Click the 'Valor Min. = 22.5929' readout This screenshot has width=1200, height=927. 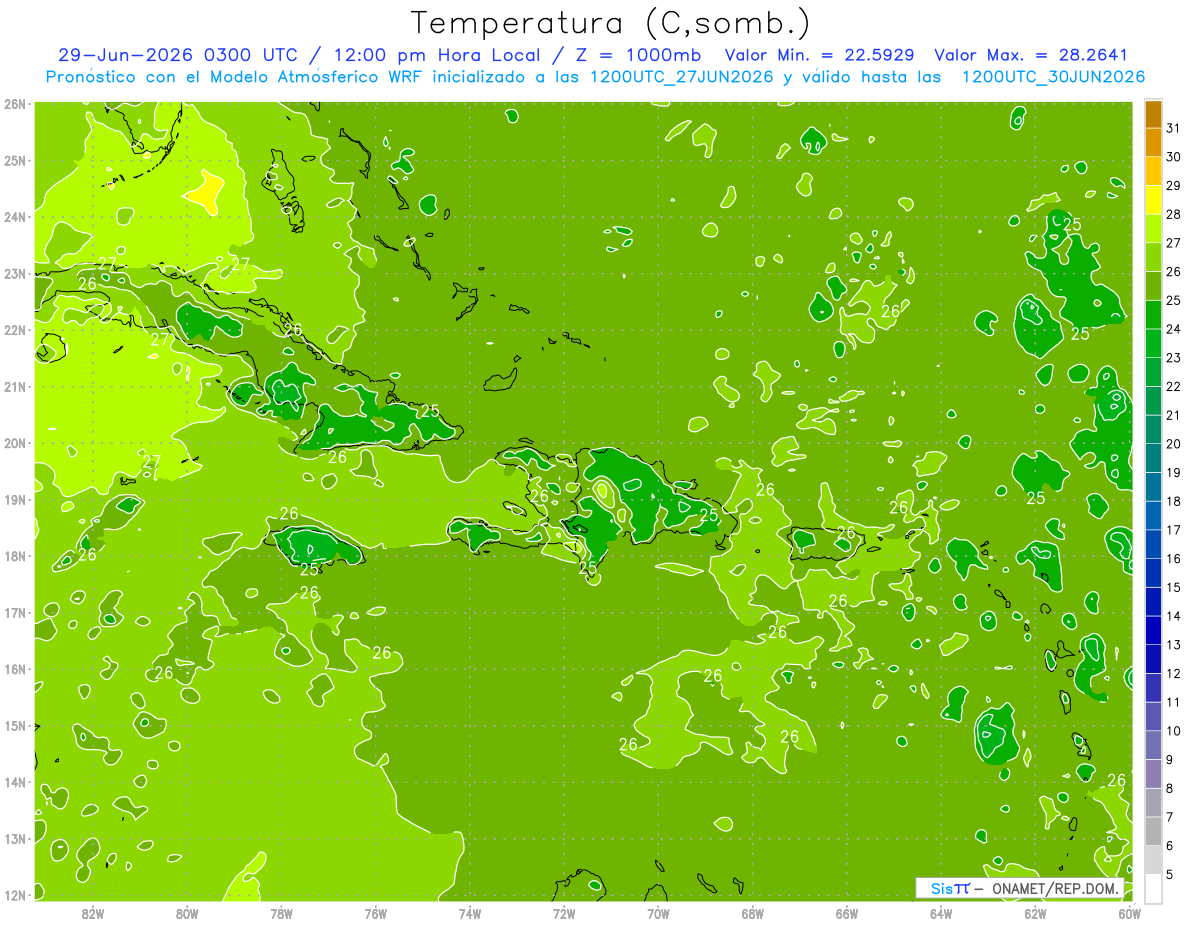(x=822, y=55)
